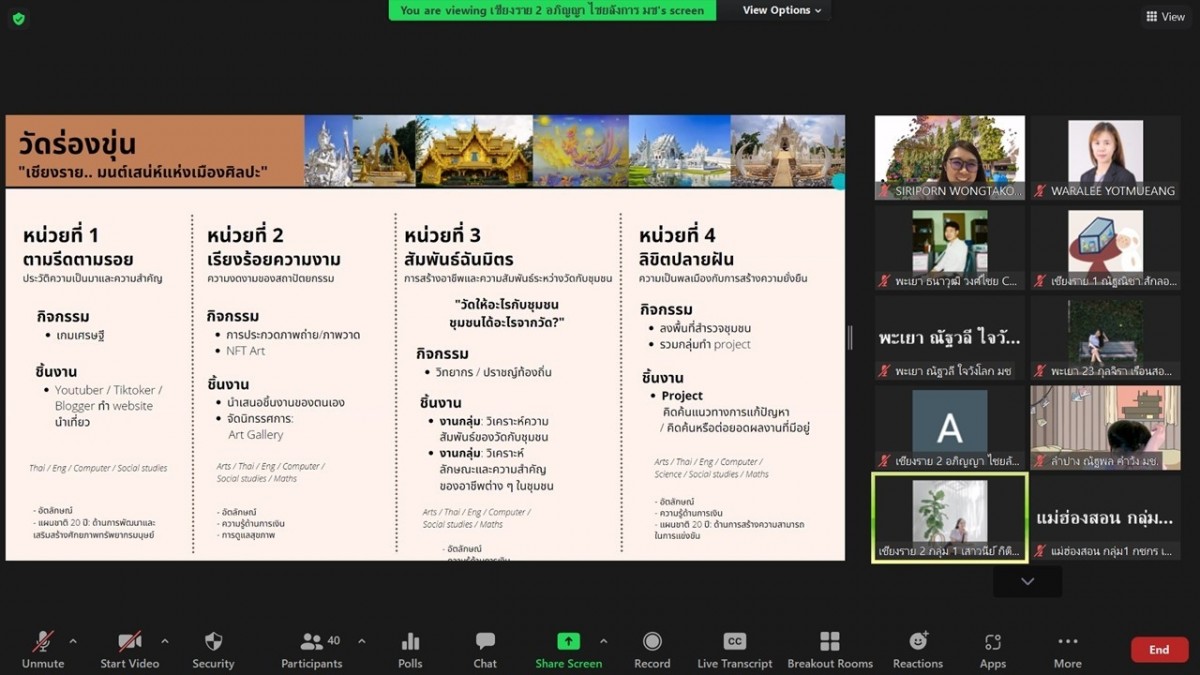Open the View Options dropdown
The width and height of the screenshot is (1200, 675).
click(782, 10)
